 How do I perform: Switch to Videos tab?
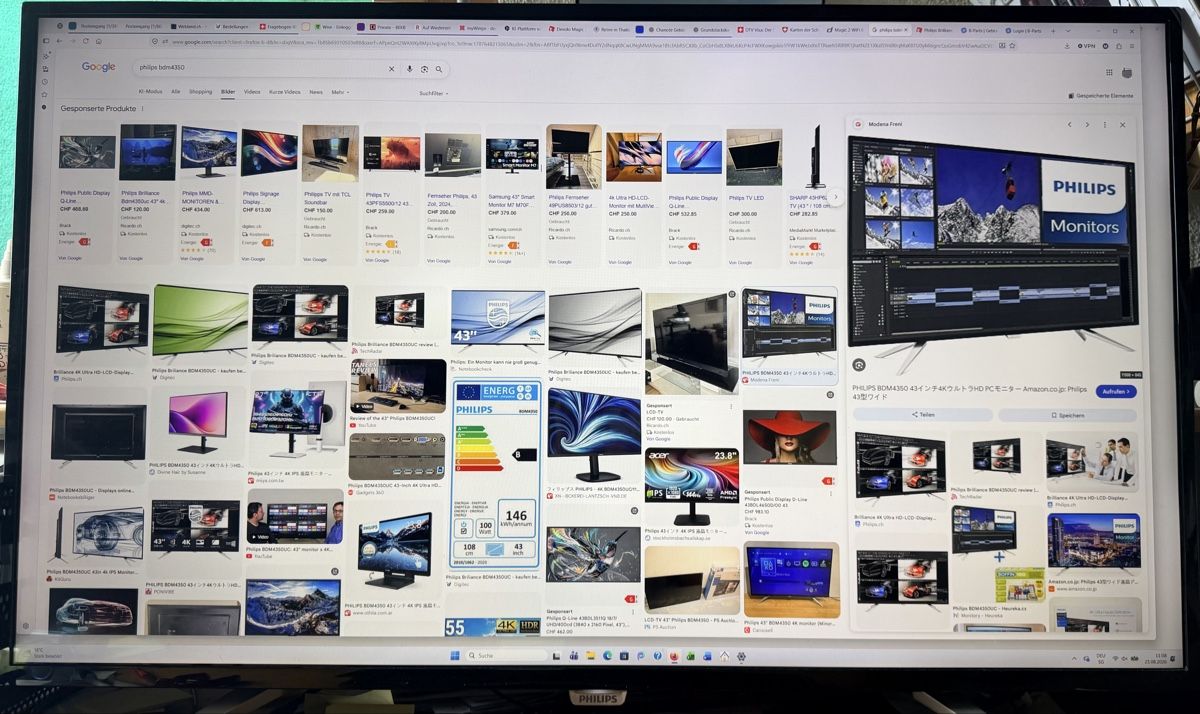(x=252, y=91)
